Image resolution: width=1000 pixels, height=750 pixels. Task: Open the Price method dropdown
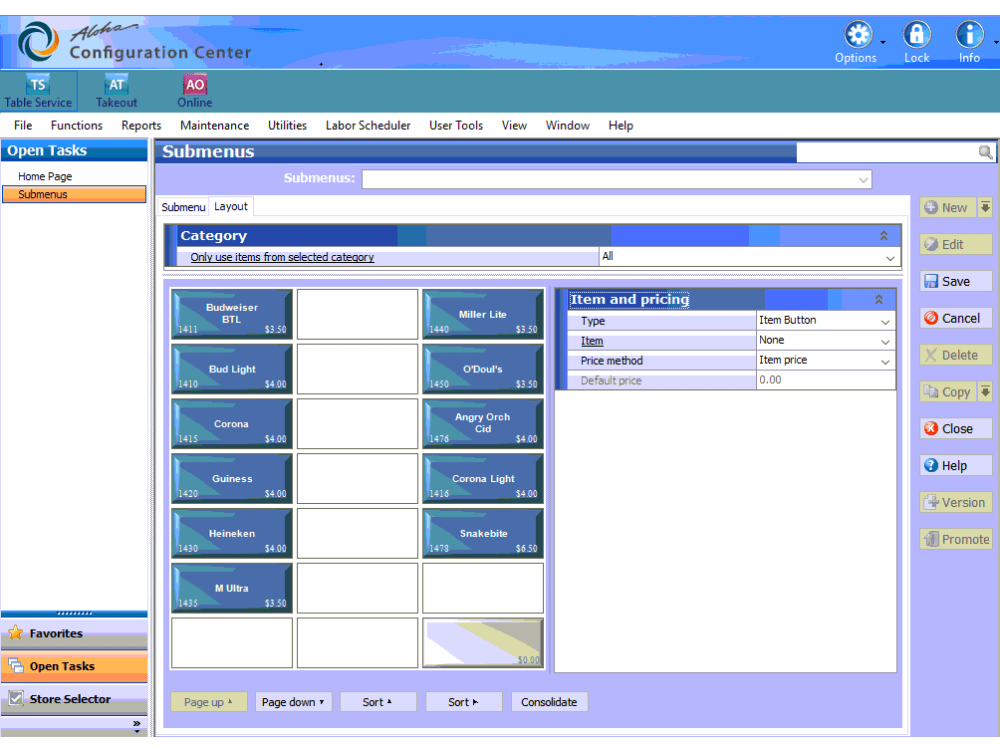pyautogui.click(x=885, y=361)
